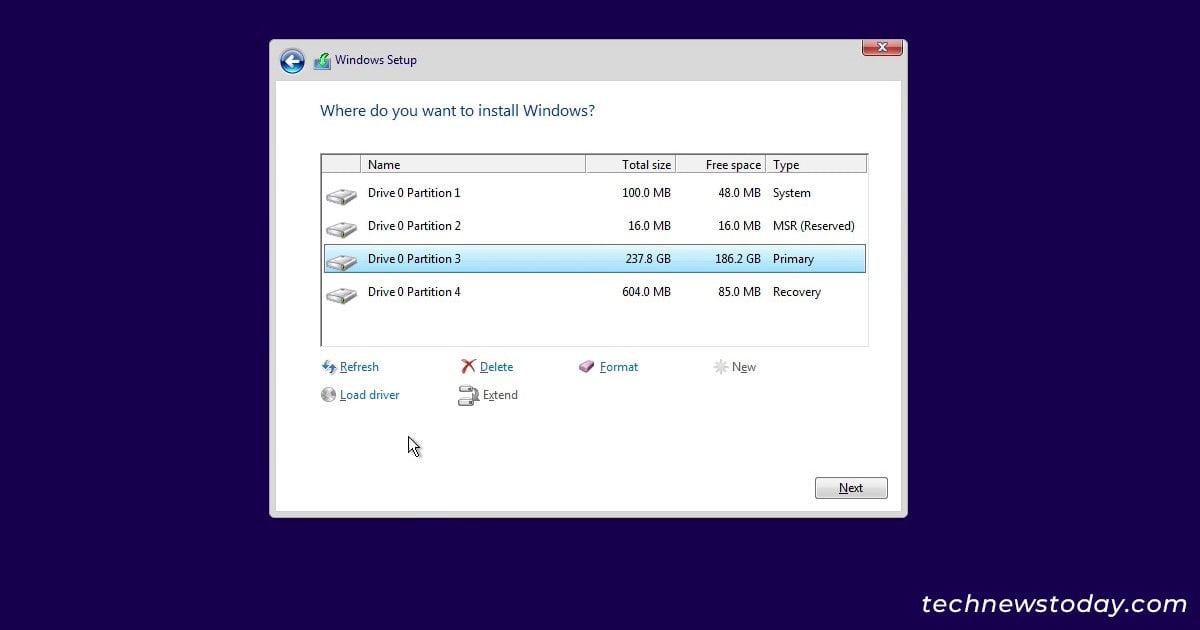Close the Windows Setup window
Viewport: 1200px width, 630px height.
(882, 48)
